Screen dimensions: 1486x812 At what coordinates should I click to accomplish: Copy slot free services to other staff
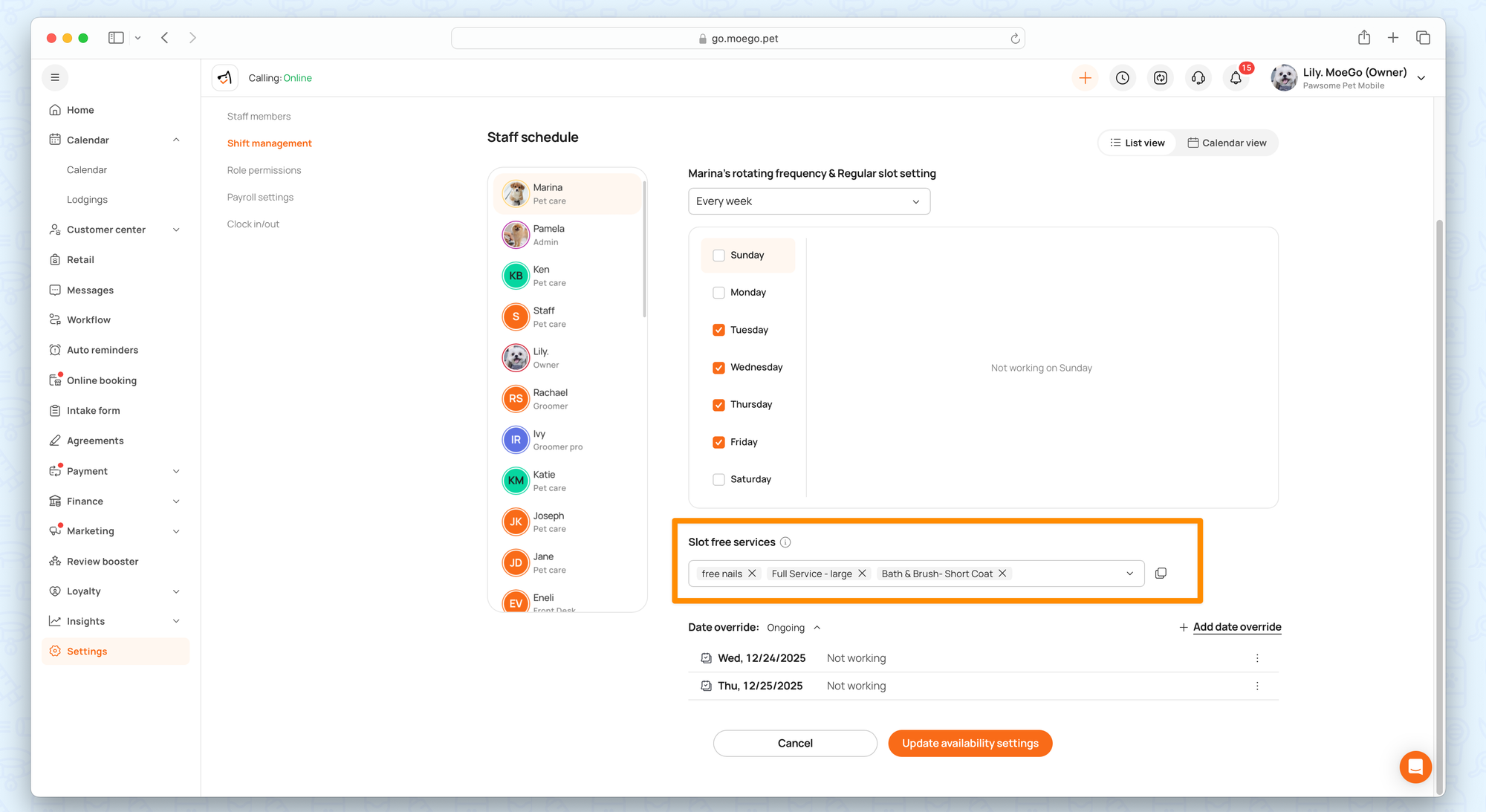click(x=1161, y=573)
